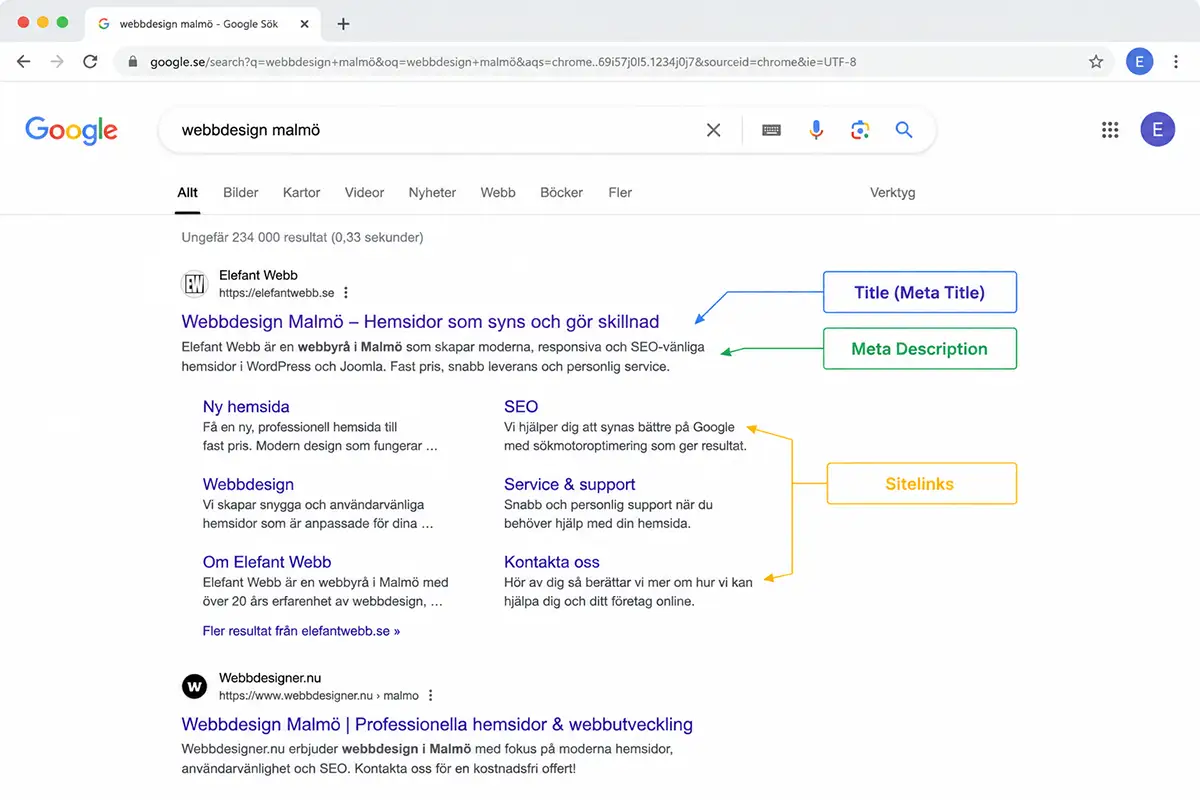This screenshot has width=1200, height=800.
Task: Open 'Webbdesign Malmö – Hemsidor som syns' result
Action: pyautogui.click(x=420, y=322)
